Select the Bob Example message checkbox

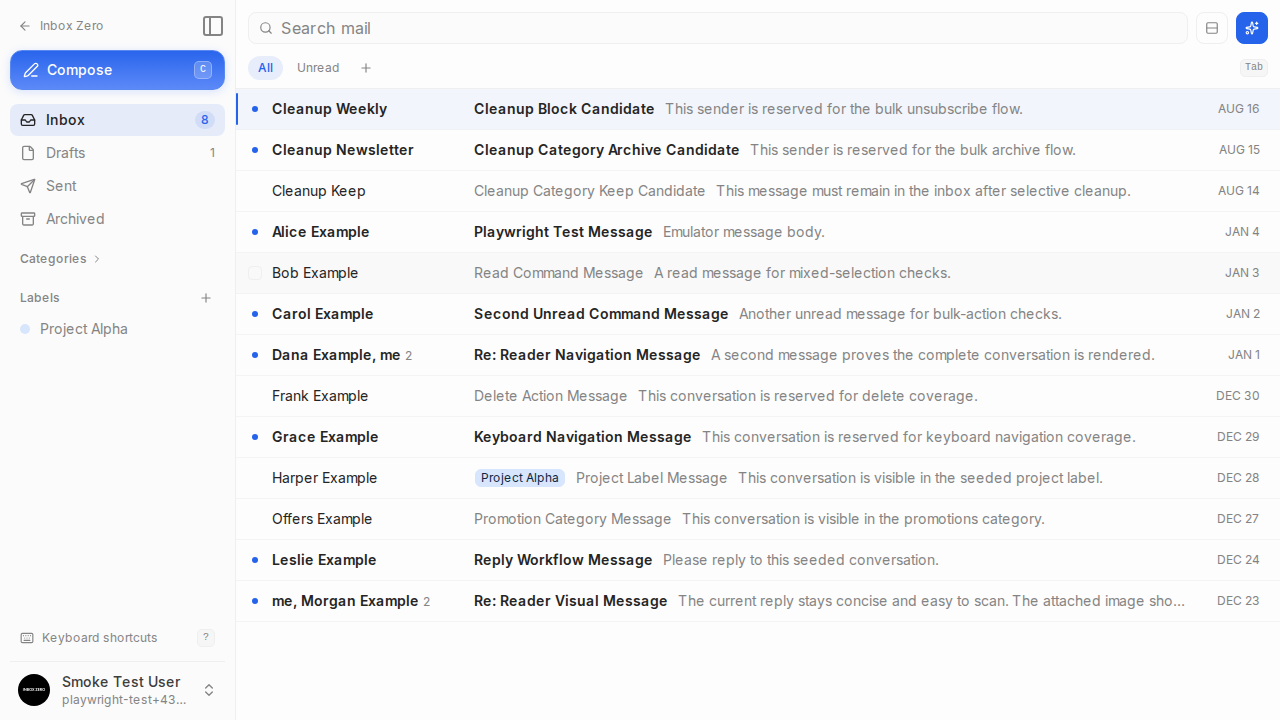click(255, 273)
